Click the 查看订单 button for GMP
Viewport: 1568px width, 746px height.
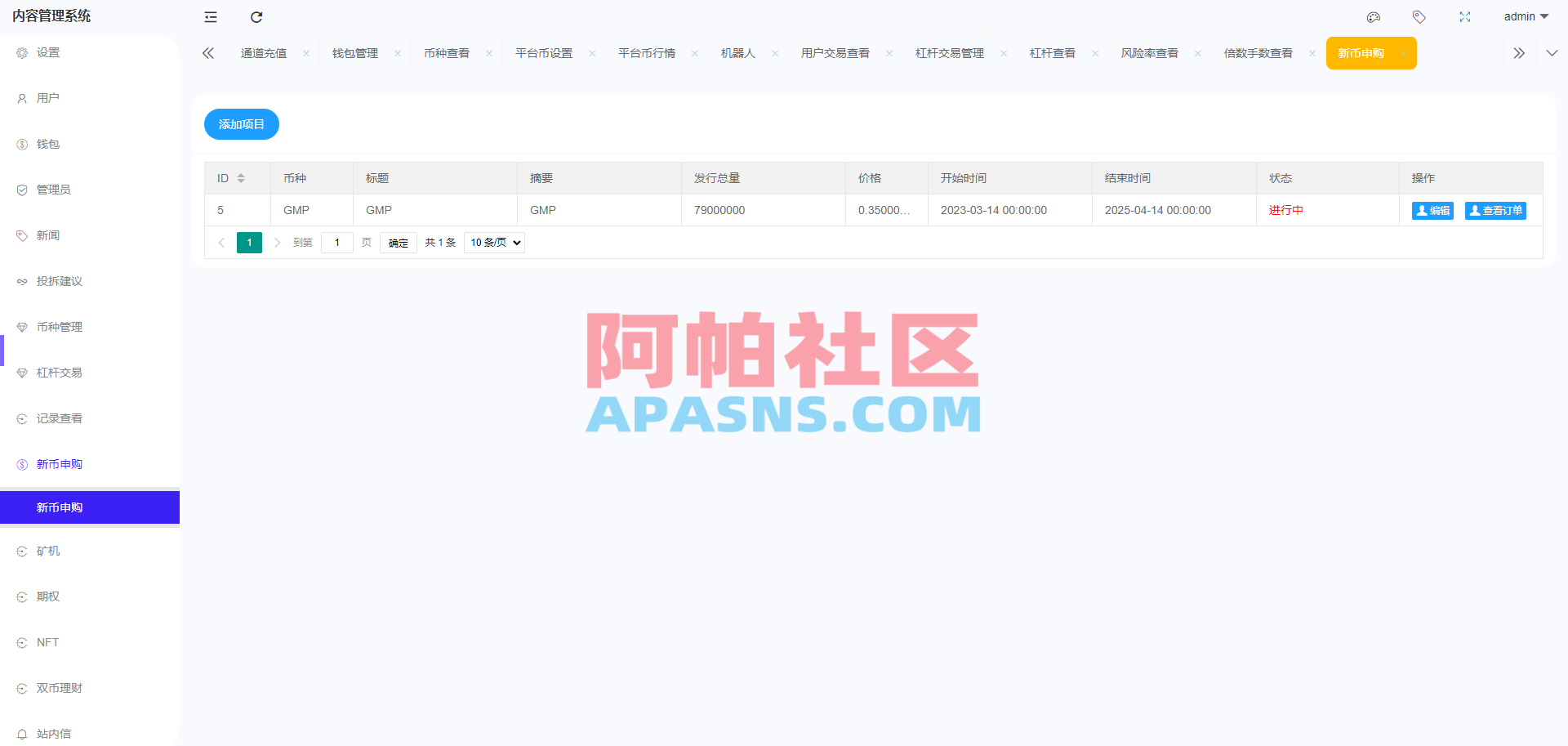[x=1494, y=210]
